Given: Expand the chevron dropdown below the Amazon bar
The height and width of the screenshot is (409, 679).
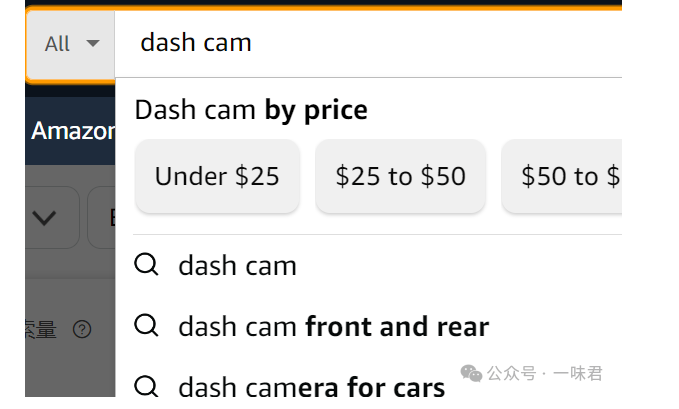Looking at the screenshot, I should [44, 218].
